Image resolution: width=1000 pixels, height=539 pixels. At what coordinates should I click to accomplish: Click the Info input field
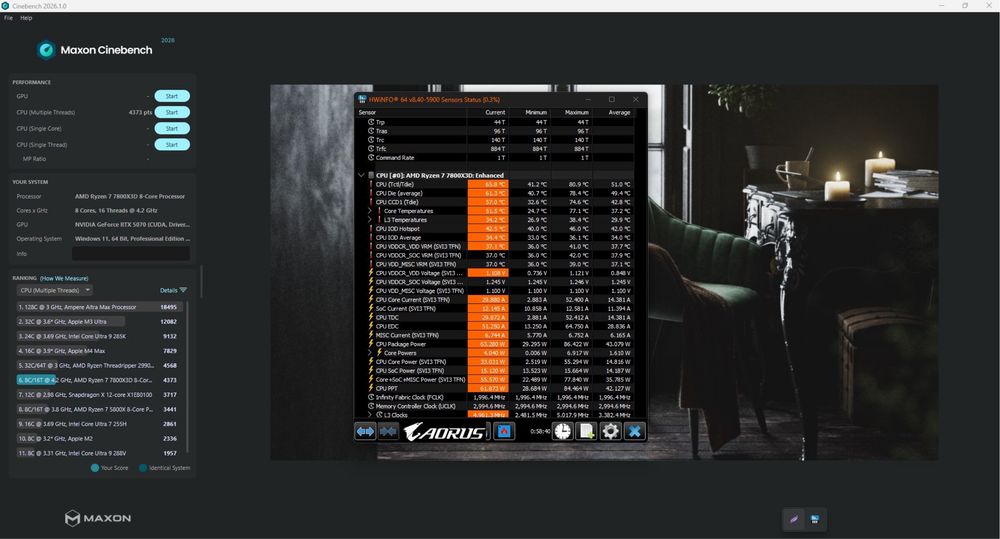(x=131, y=253)
